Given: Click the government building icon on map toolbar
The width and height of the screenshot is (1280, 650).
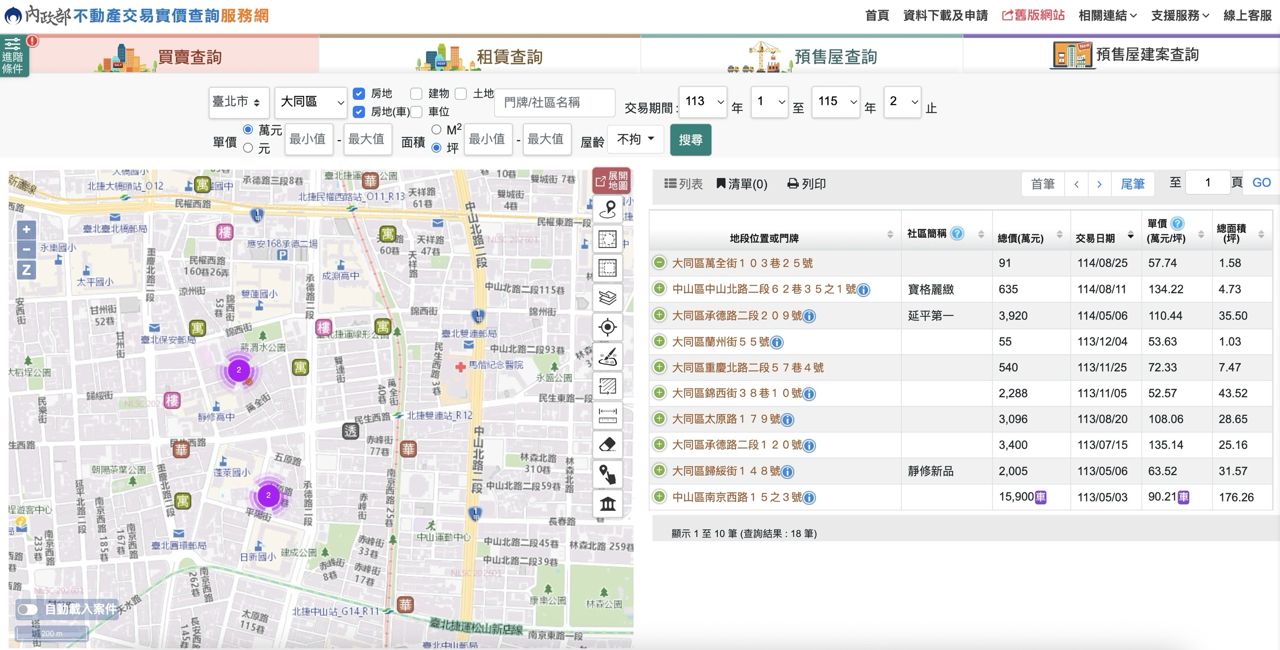Looking at the screenshot, I should pyautogui.click(x=607, y=504).
